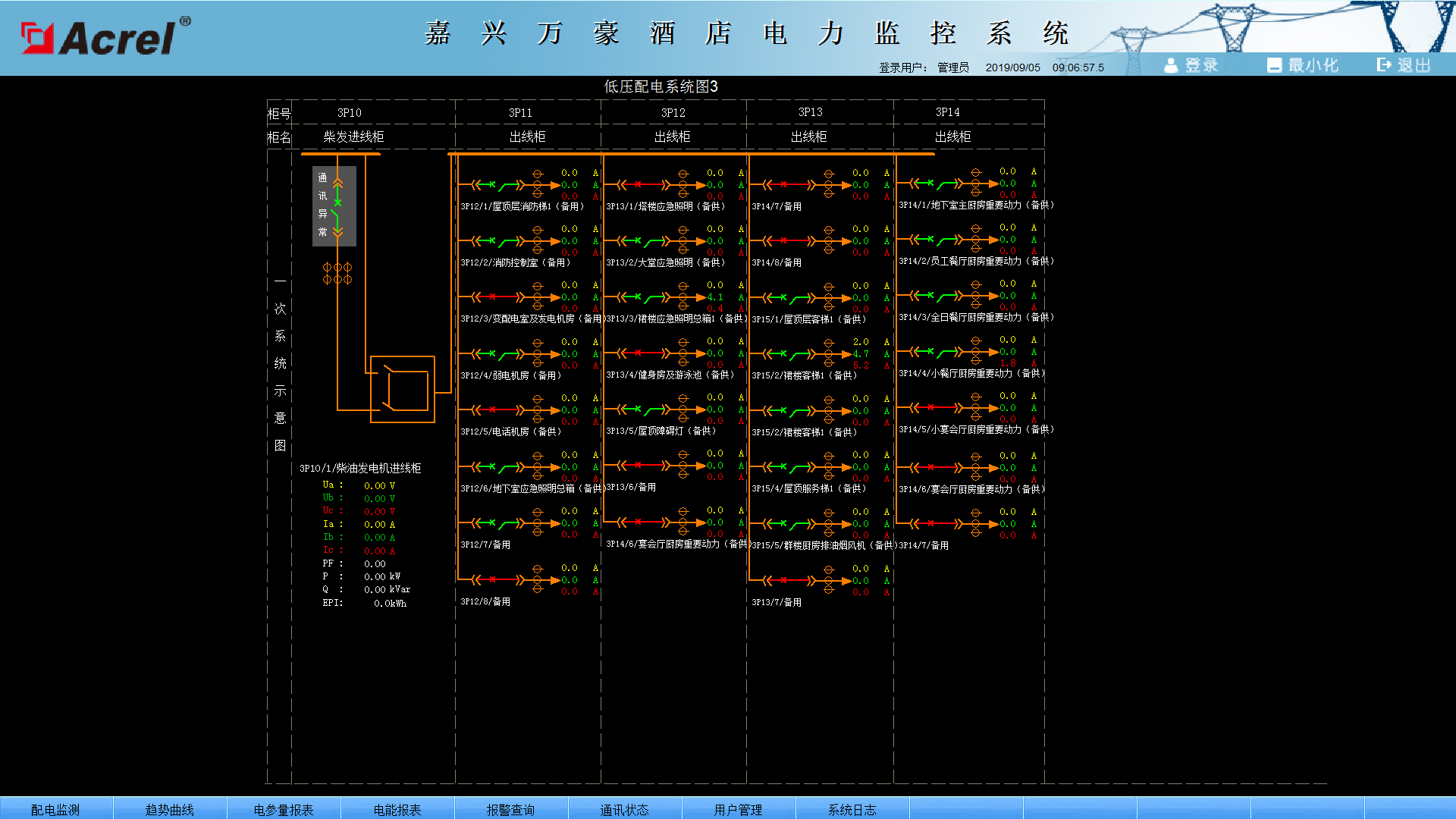Toggle breaker for 3P12/4/弱电机房

point(497,353)
